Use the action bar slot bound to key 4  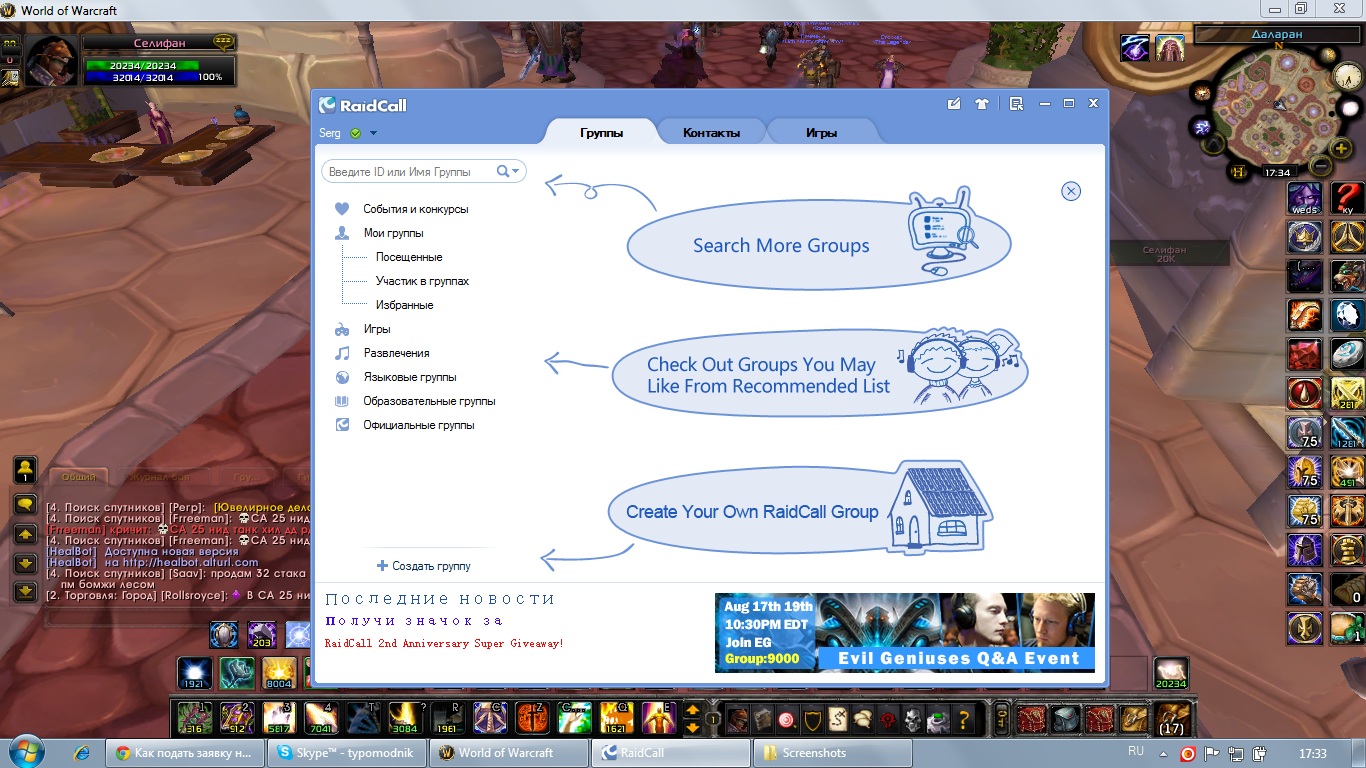320,719
